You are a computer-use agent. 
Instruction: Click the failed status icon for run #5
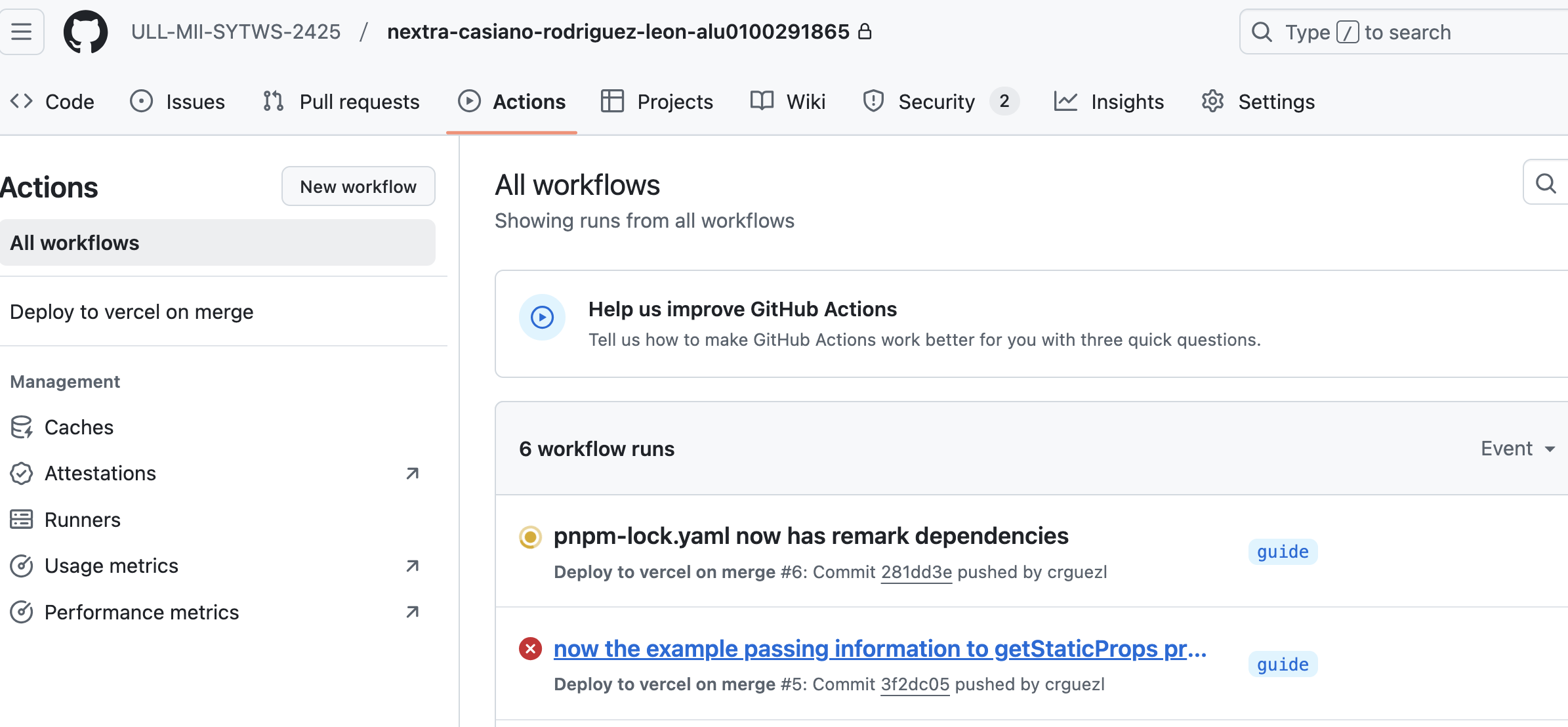530,649
